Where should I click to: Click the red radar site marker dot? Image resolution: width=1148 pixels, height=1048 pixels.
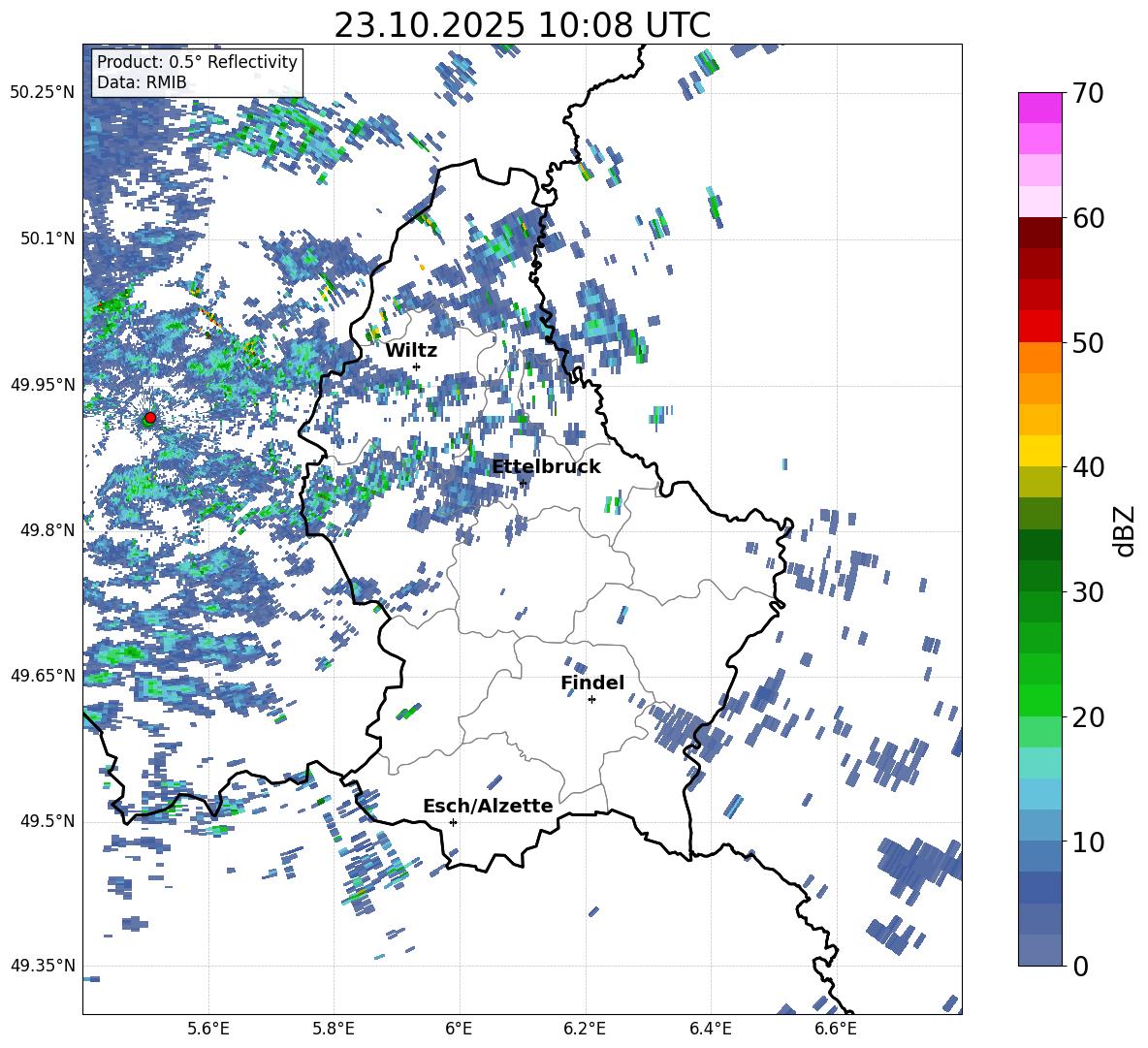(x=150, y=418)
